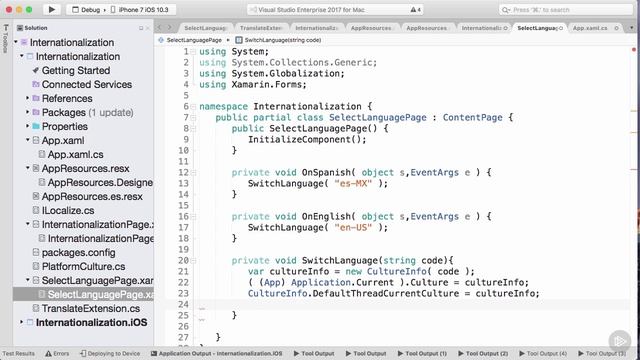The width and height of the screenshot is (640, 360).
Task: Click the Connected Services icon
Action: (36, 84)
